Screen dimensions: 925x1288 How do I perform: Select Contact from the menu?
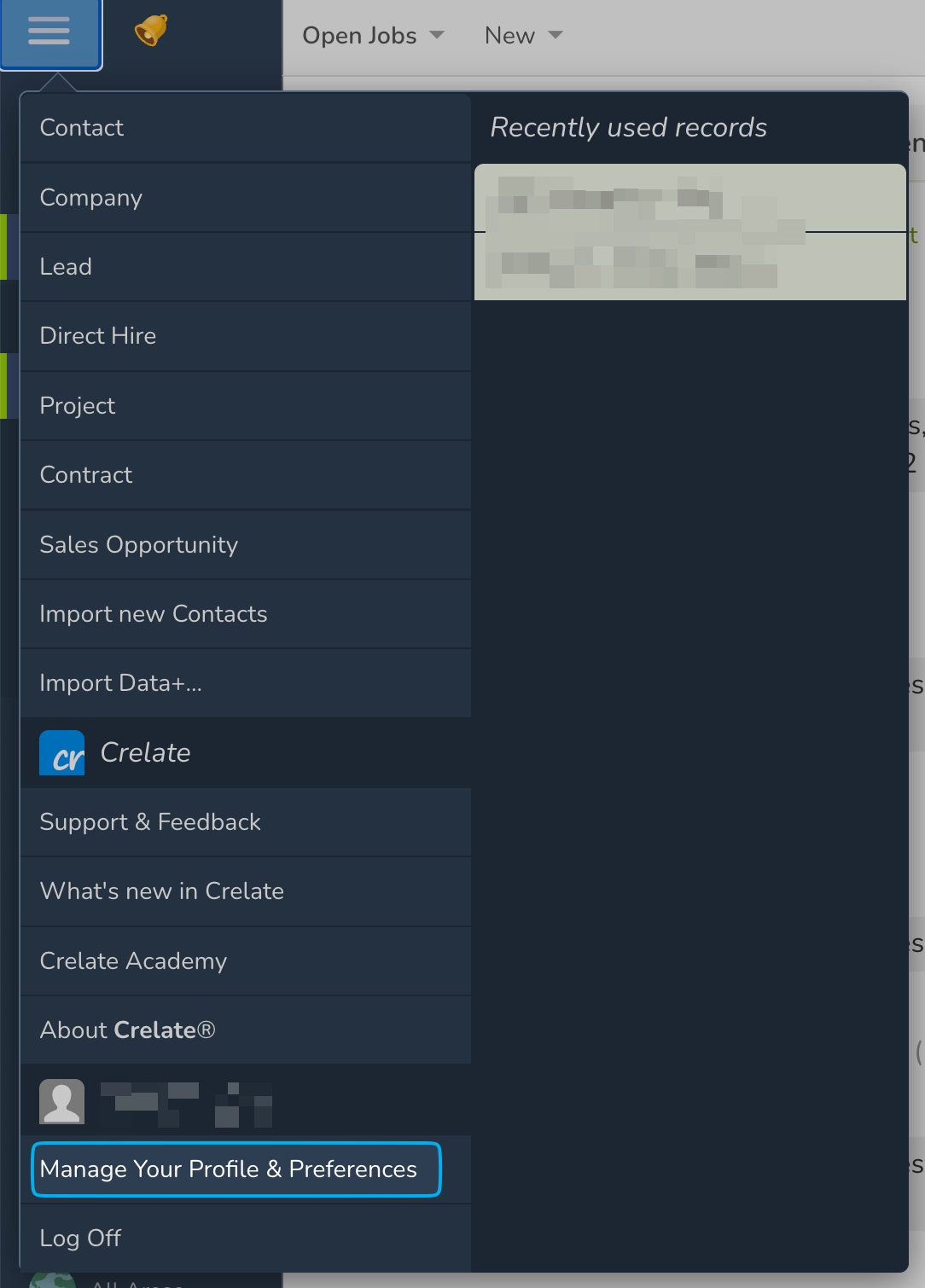[82, 128]
